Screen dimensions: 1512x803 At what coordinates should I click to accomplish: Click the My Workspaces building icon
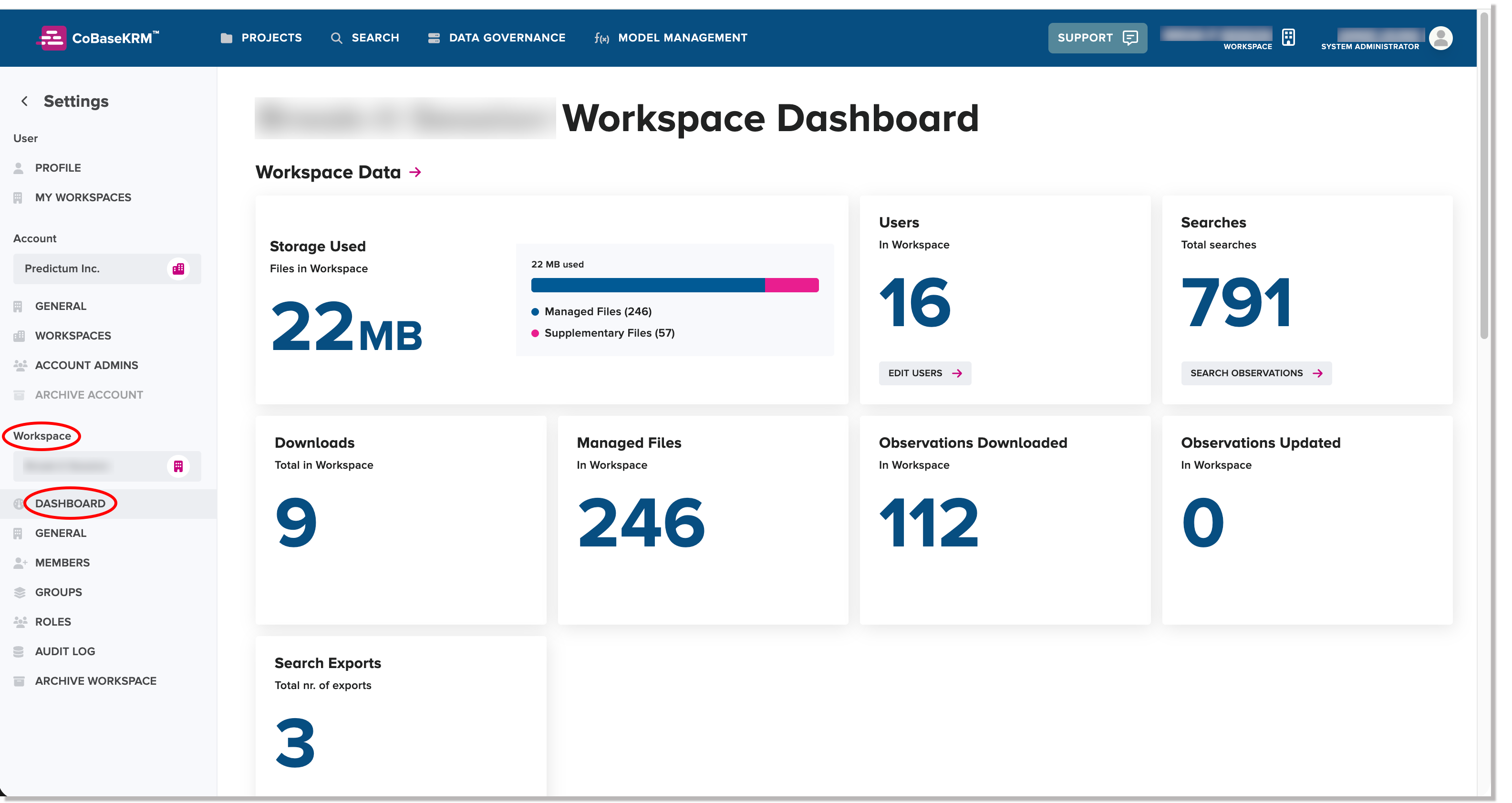[x=18, y=198]
